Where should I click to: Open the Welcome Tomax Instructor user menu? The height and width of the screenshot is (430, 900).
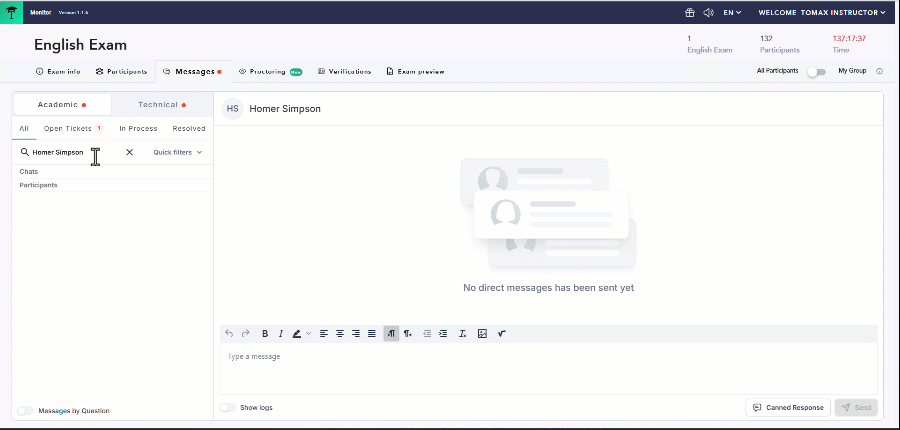point(822,12)
